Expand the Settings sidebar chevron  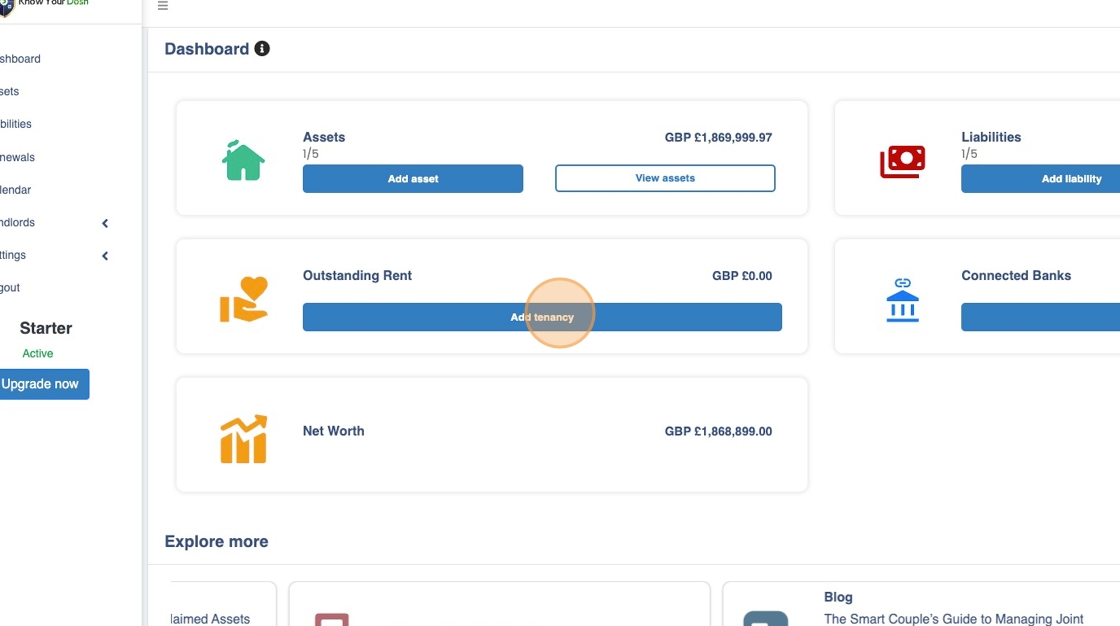105,256
